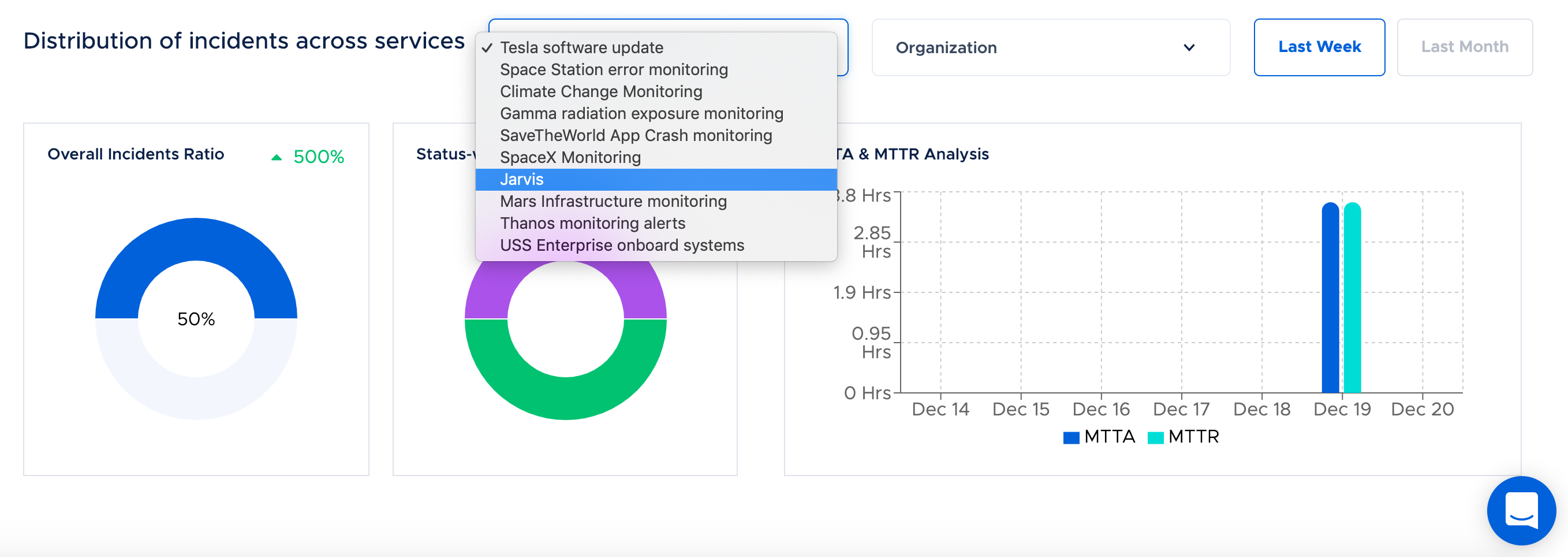This screenshot has width=1568, height=557.
Task: Switch to Last Week view
Action: [1319, 47]
